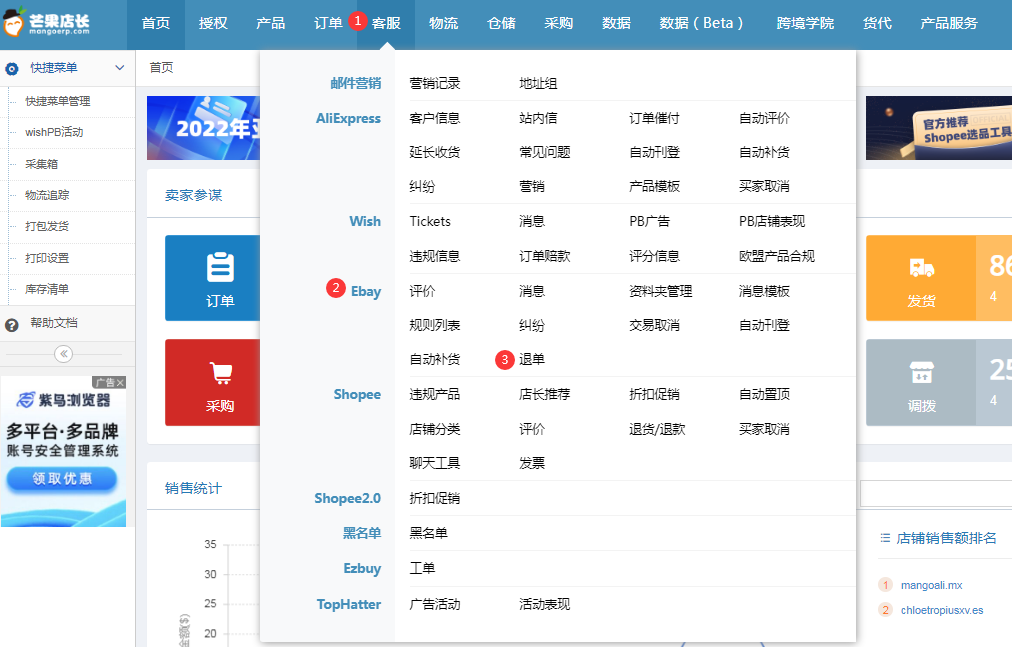
Task: Click the 店铺销售额排名 list icon
Action: point(885,538)
